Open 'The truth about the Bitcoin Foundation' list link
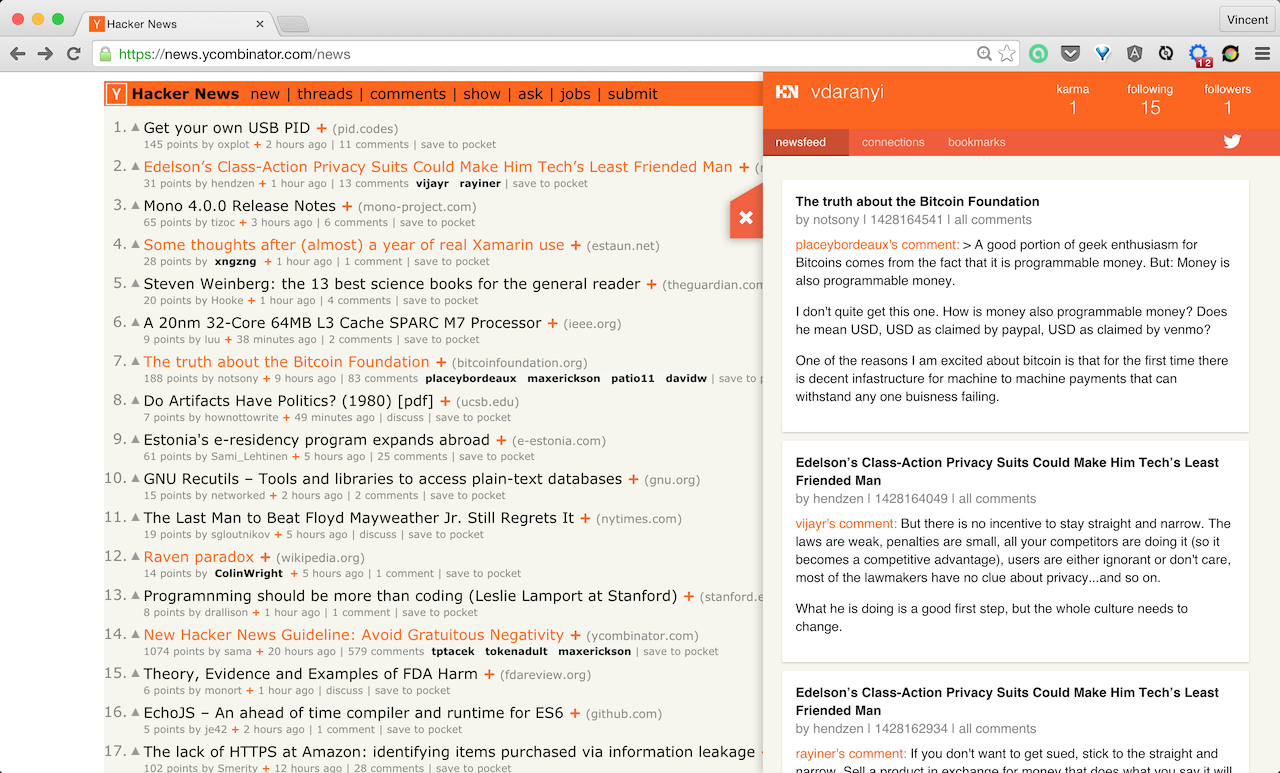The height and width of the screenshot is (773, 1280). (x=286, y=362)
